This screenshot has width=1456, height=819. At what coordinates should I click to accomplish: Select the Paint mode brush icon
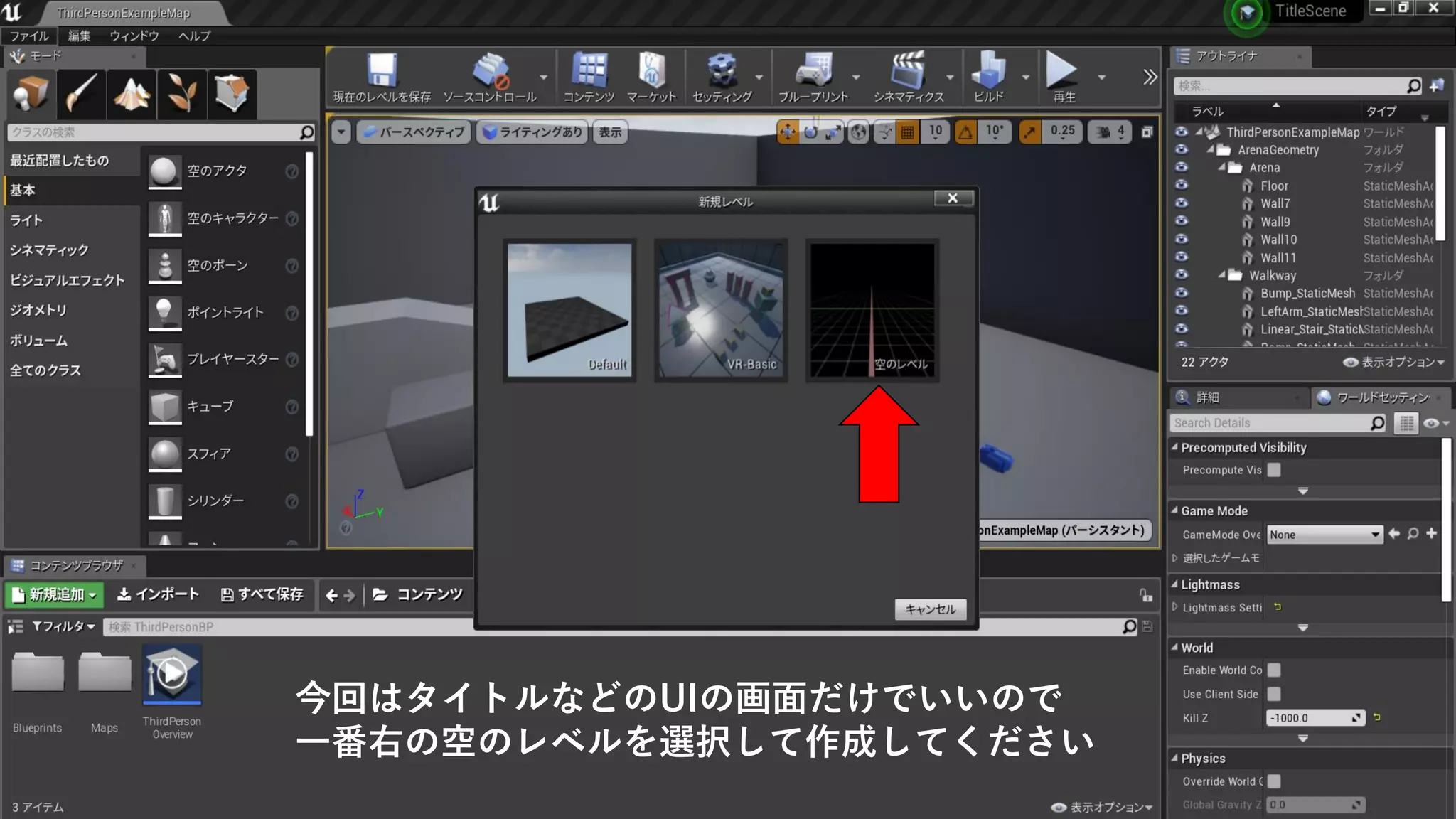click(82, 94)
